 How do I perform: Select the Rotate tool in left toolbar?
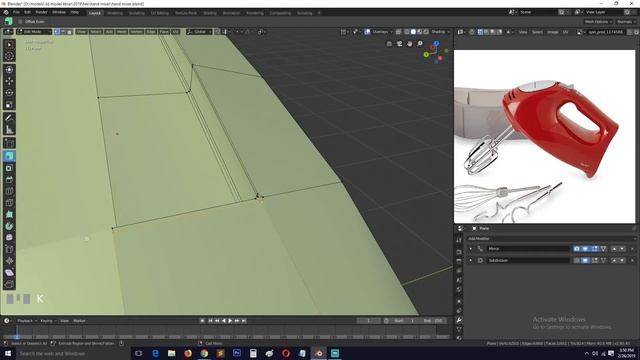(9, 93)
